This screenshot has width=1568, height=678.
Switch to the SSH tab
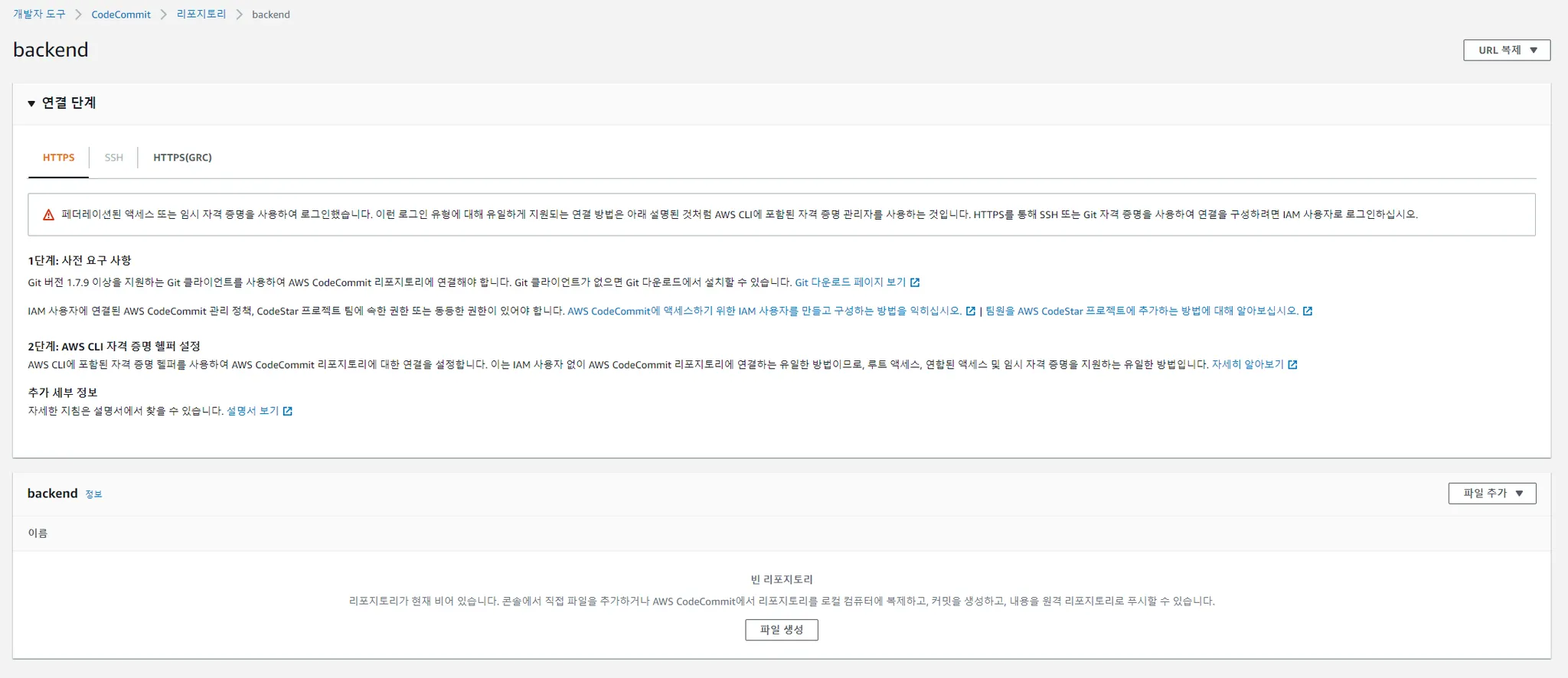[x=114, y=158]
